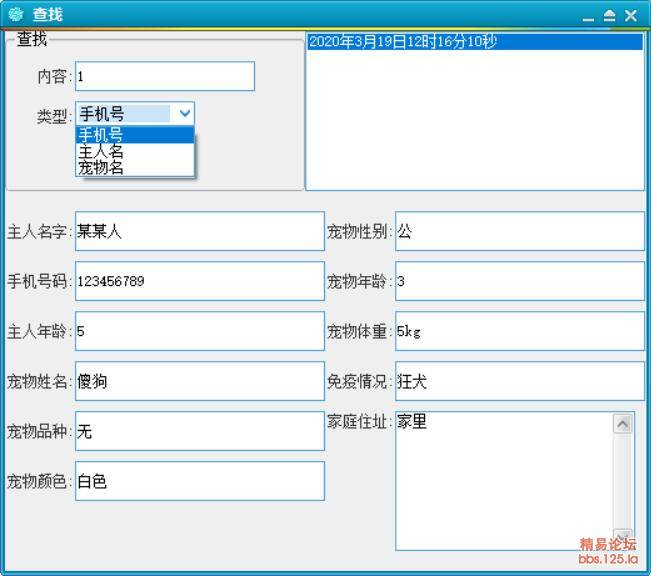
Task: Focus the 宠物姓名 field containing 傻狗
Action: (x=200, y=381)
